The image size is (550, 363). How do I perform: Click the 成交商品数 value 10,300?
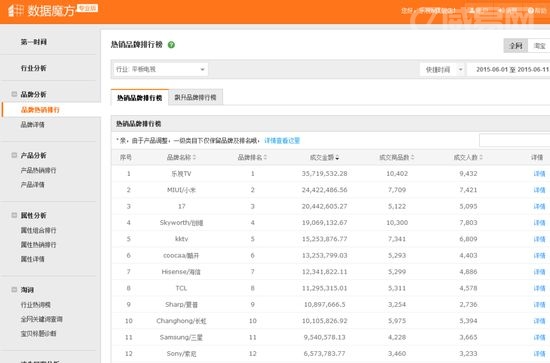(397, 223)
